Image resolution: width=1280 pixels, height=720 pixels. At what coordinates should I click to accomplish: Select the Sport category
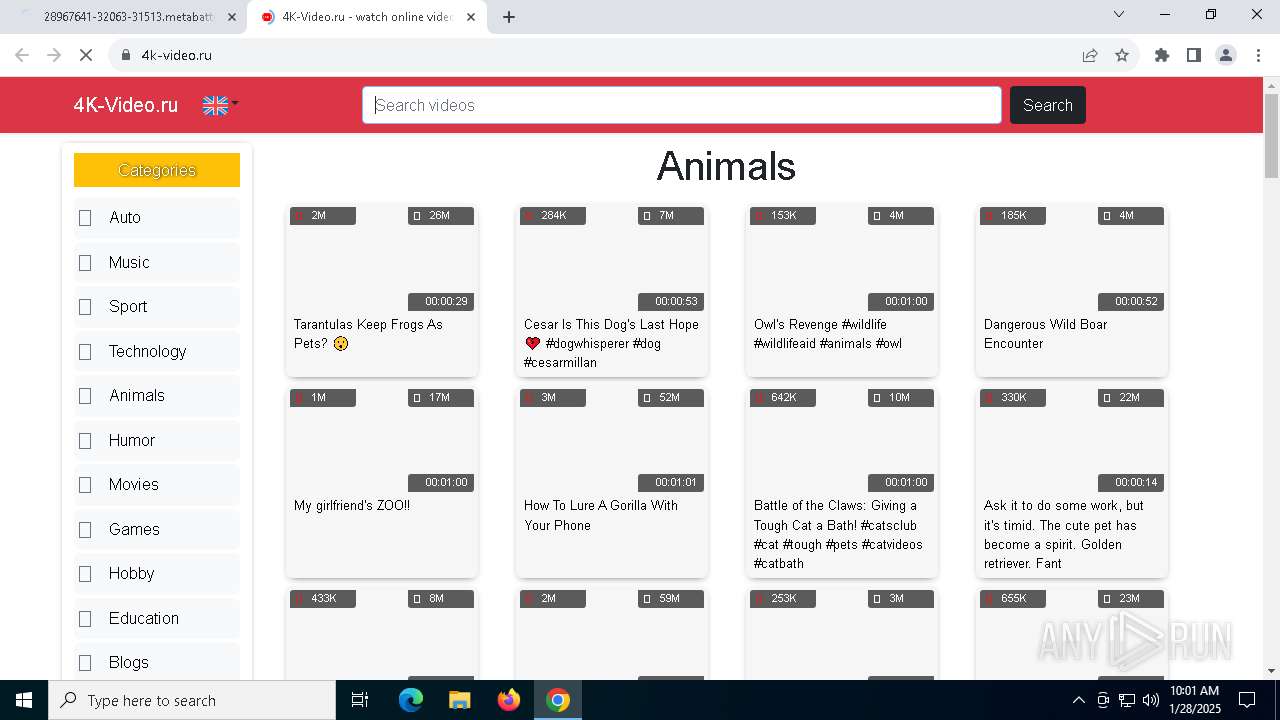point(157,306)
